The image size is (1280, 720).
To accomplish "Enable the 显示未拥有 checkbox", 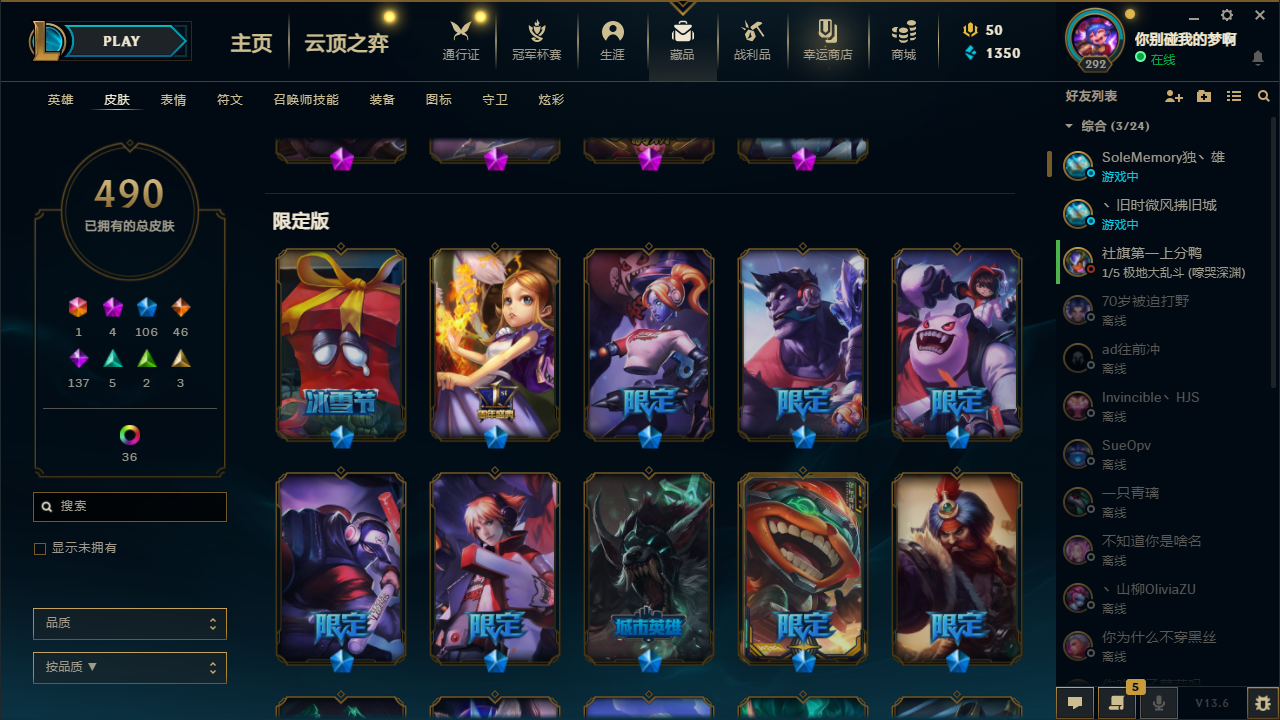I will pos(40,549).
